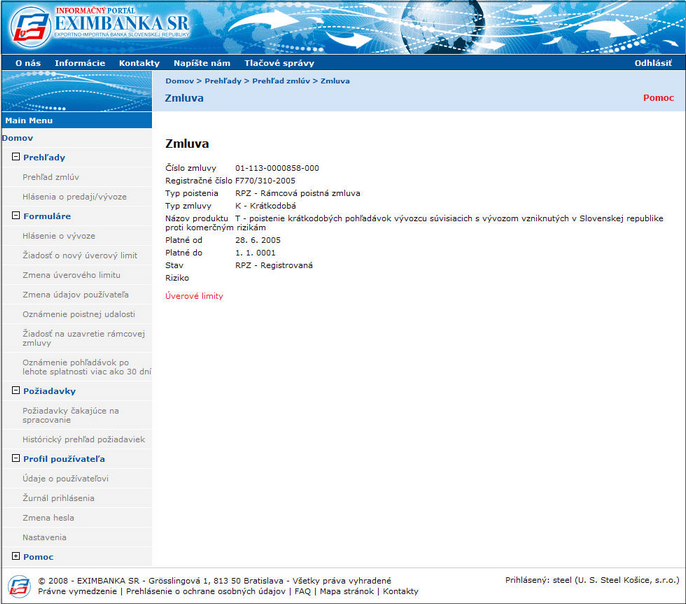The height and width of the screenshot is (604, 686).
Task: Collapse the Profil používateľa section
Action: [16, 458]
